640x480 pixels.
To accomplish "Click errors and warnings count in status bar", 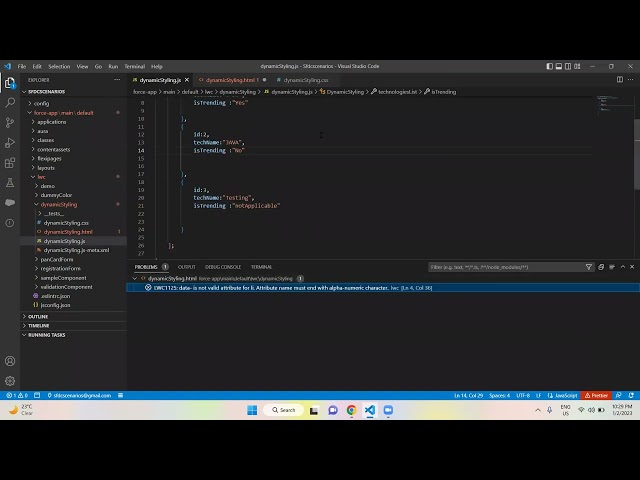I will 17,395.
